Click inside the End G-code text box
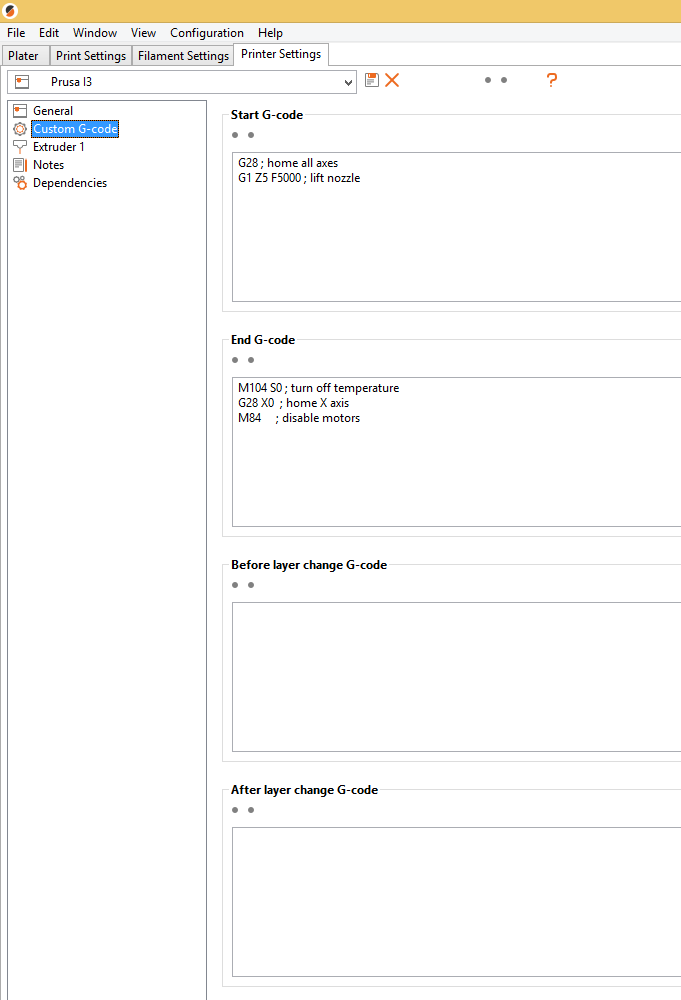 (457, 452)
